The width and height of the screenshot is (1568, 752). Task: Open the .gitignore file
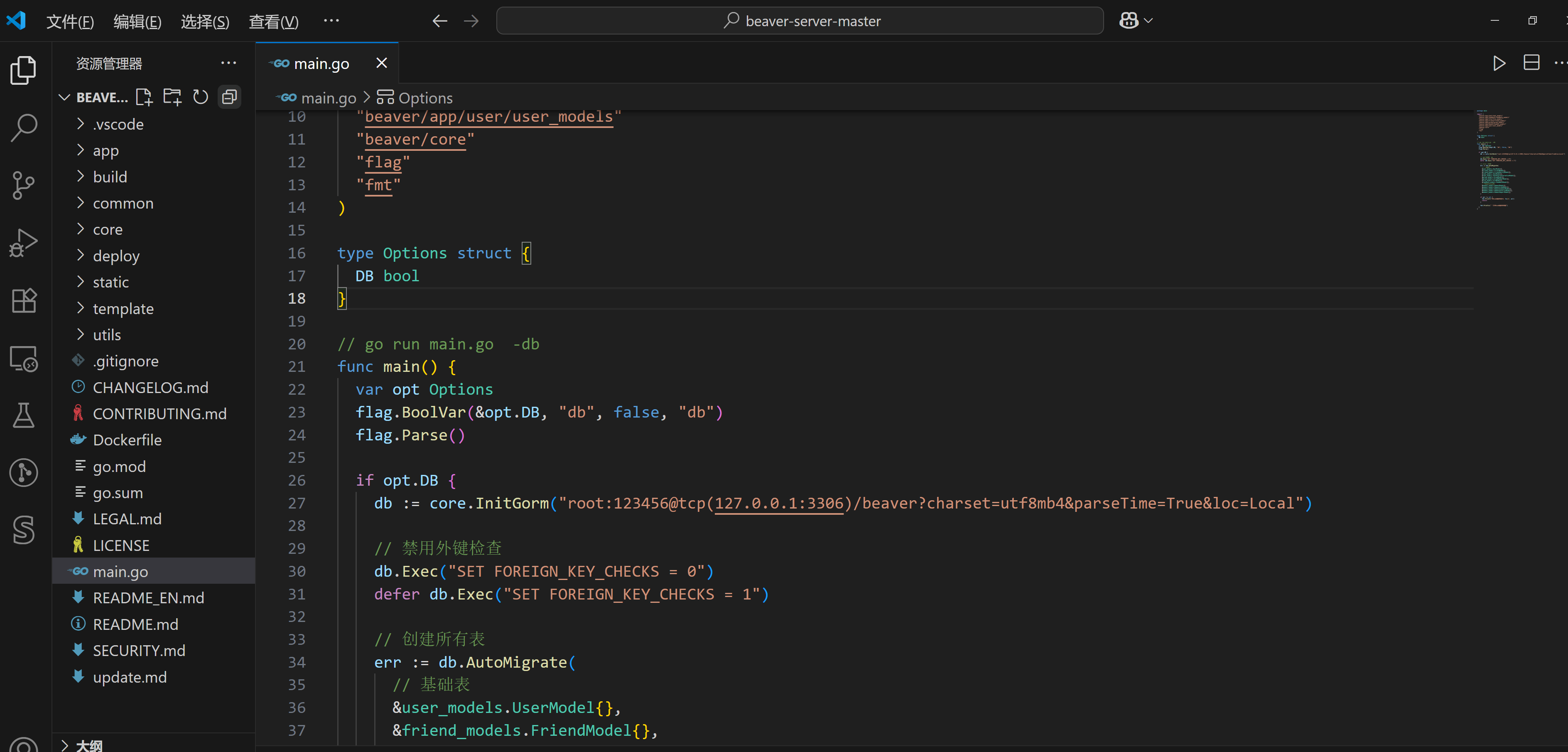153,361
